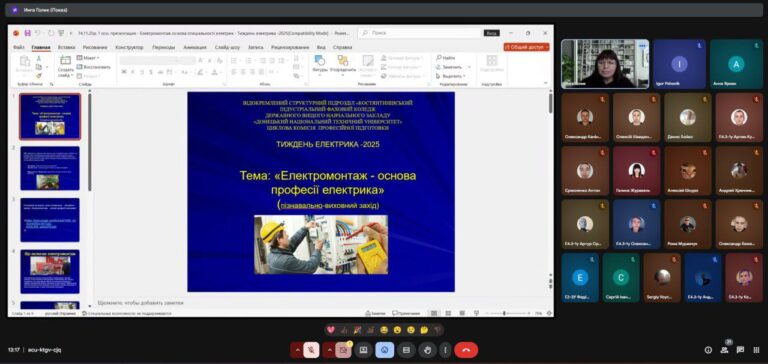Leave the call with red hang-up button
768x364 pixels.
pos(466,350)
